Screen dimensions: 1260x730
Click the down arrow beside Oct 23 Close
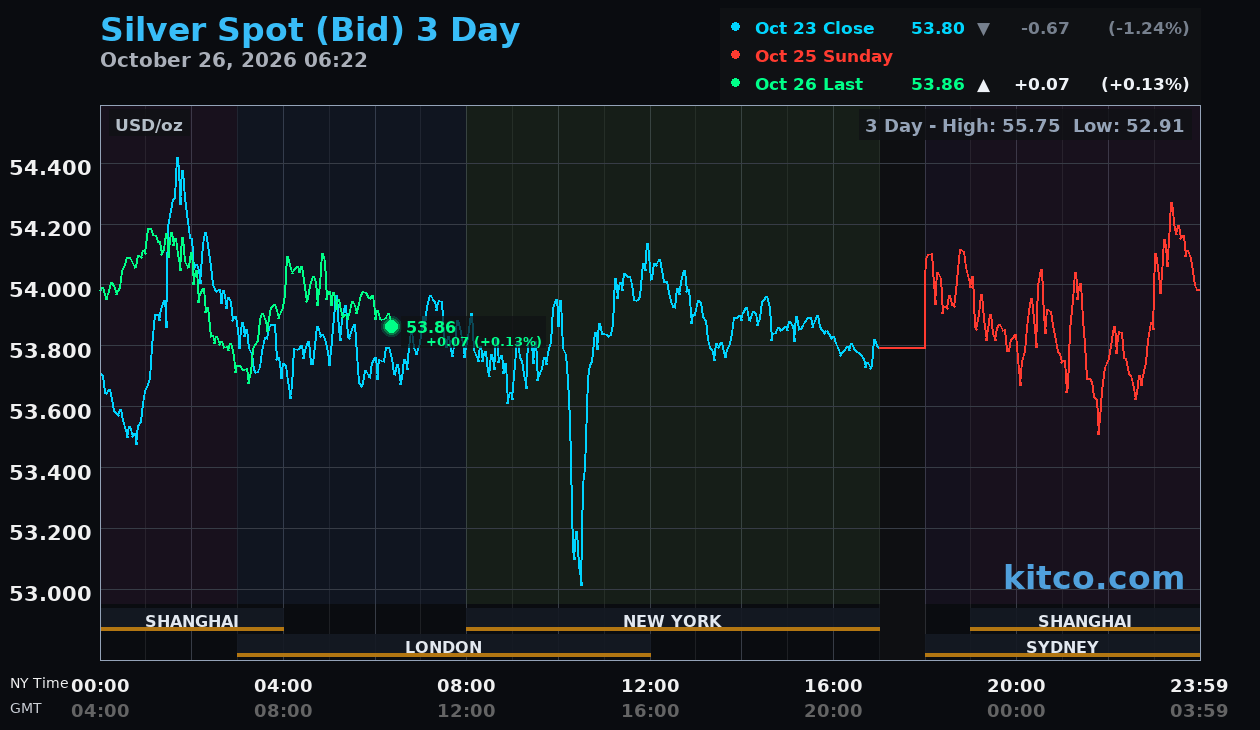[983, 29]
